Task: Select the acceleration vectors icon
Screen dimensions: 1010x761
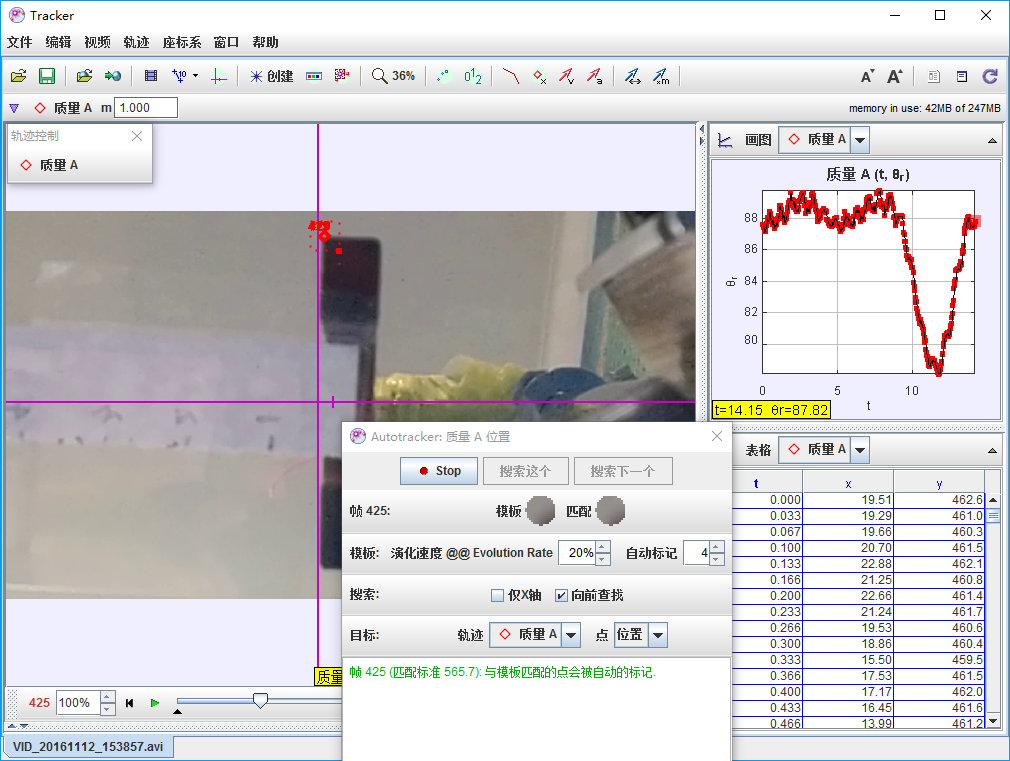Action: click(x=596, y=75)
